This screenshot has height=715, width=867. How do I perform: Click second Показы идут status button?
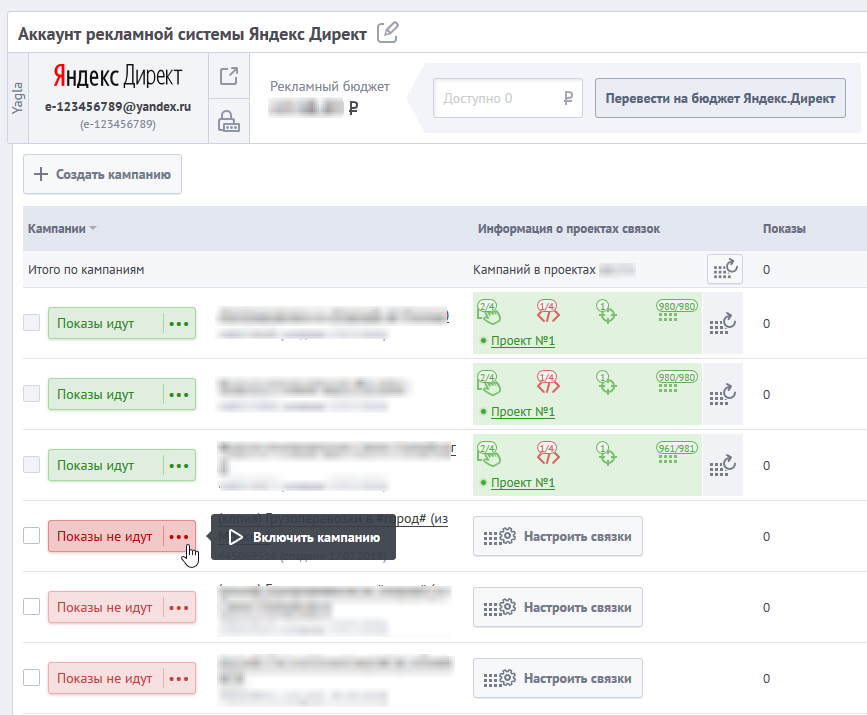point(106,394)
